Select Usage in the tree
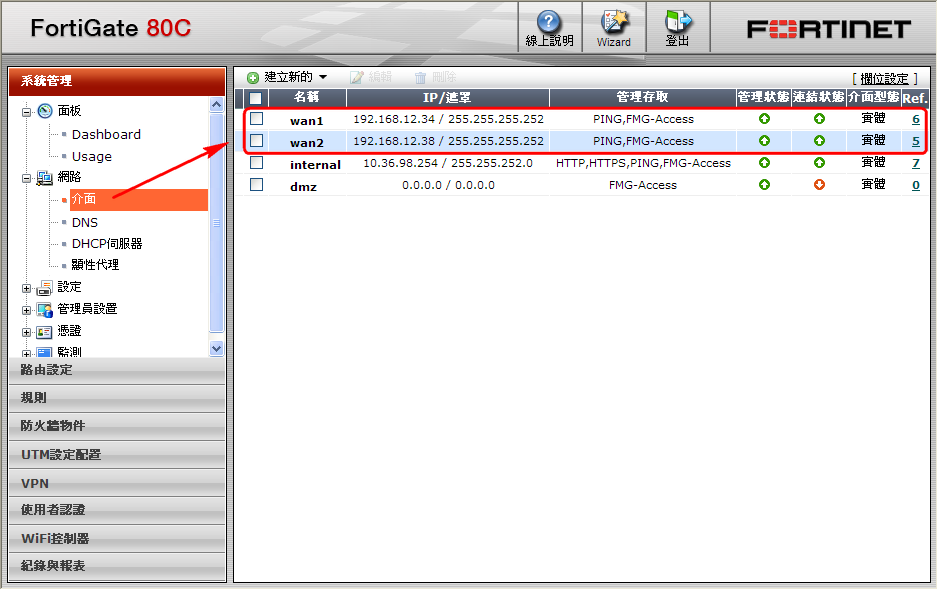Viewport: 938px width, 590px height. (92, 157)
